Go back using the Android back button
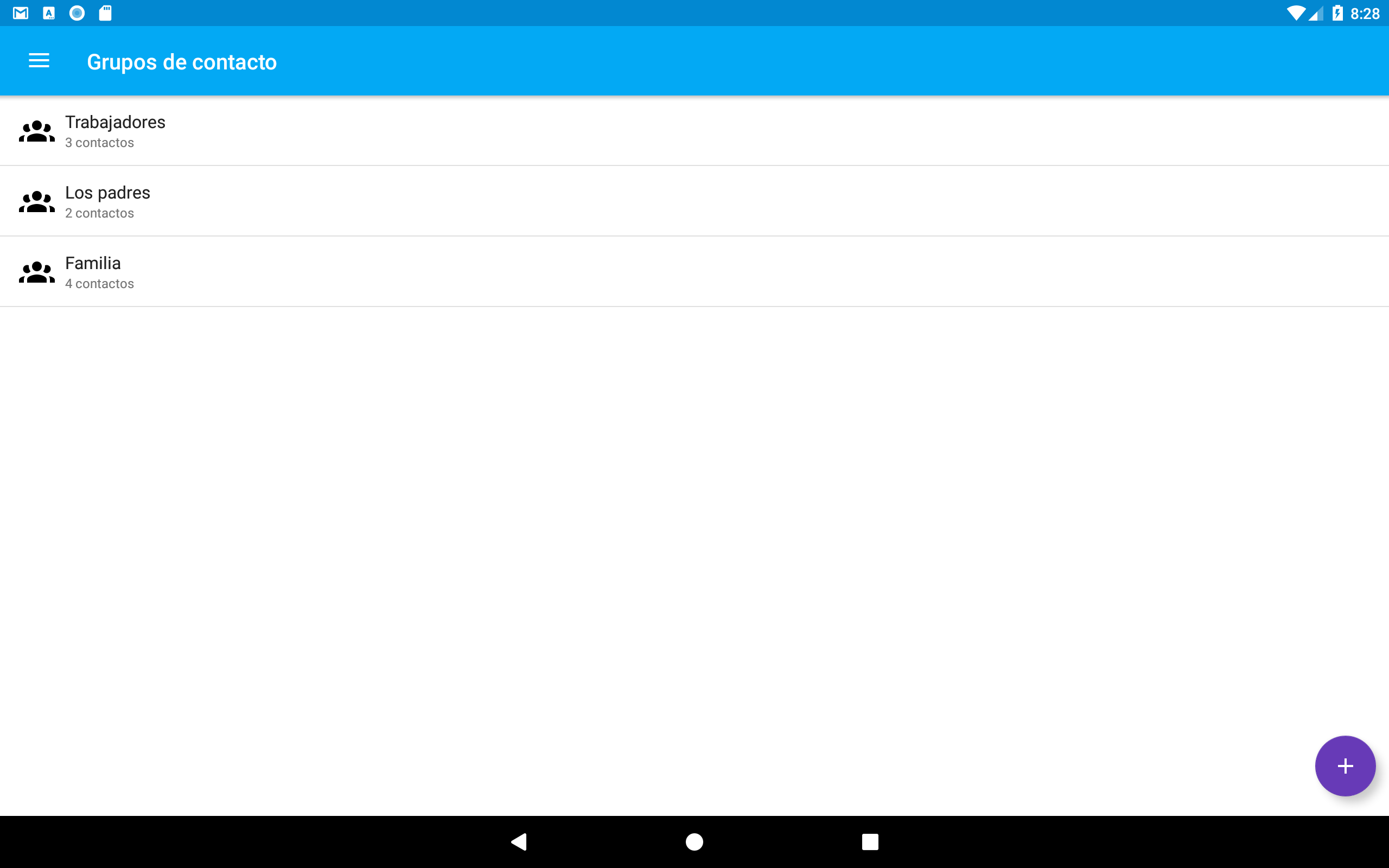The image size is (1389, 868). [519, 841]
